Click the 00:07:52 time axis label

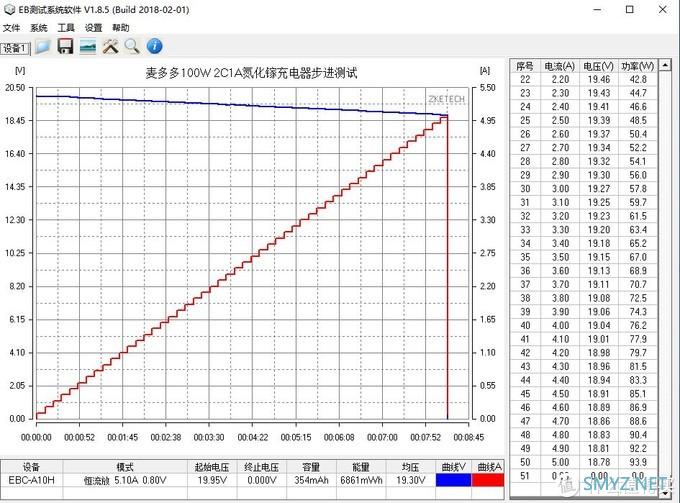[x=425, y=437]
